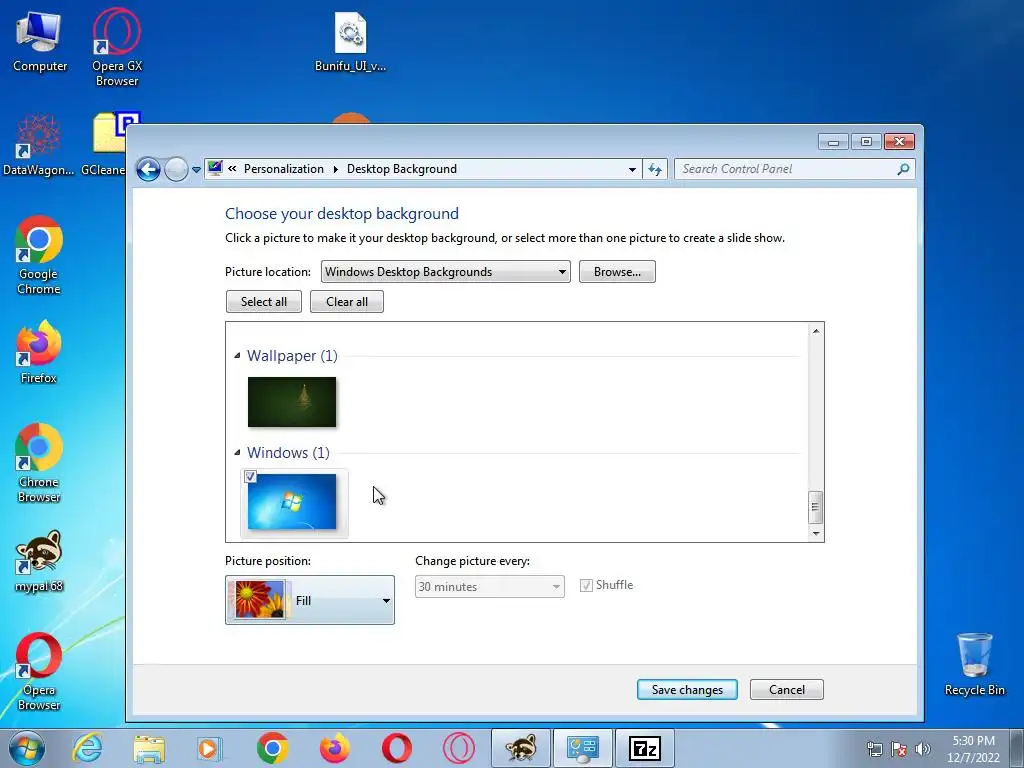Screen dimensions: 1024x768
Task: Go back with the Back arrow
Action: [148, 170]
